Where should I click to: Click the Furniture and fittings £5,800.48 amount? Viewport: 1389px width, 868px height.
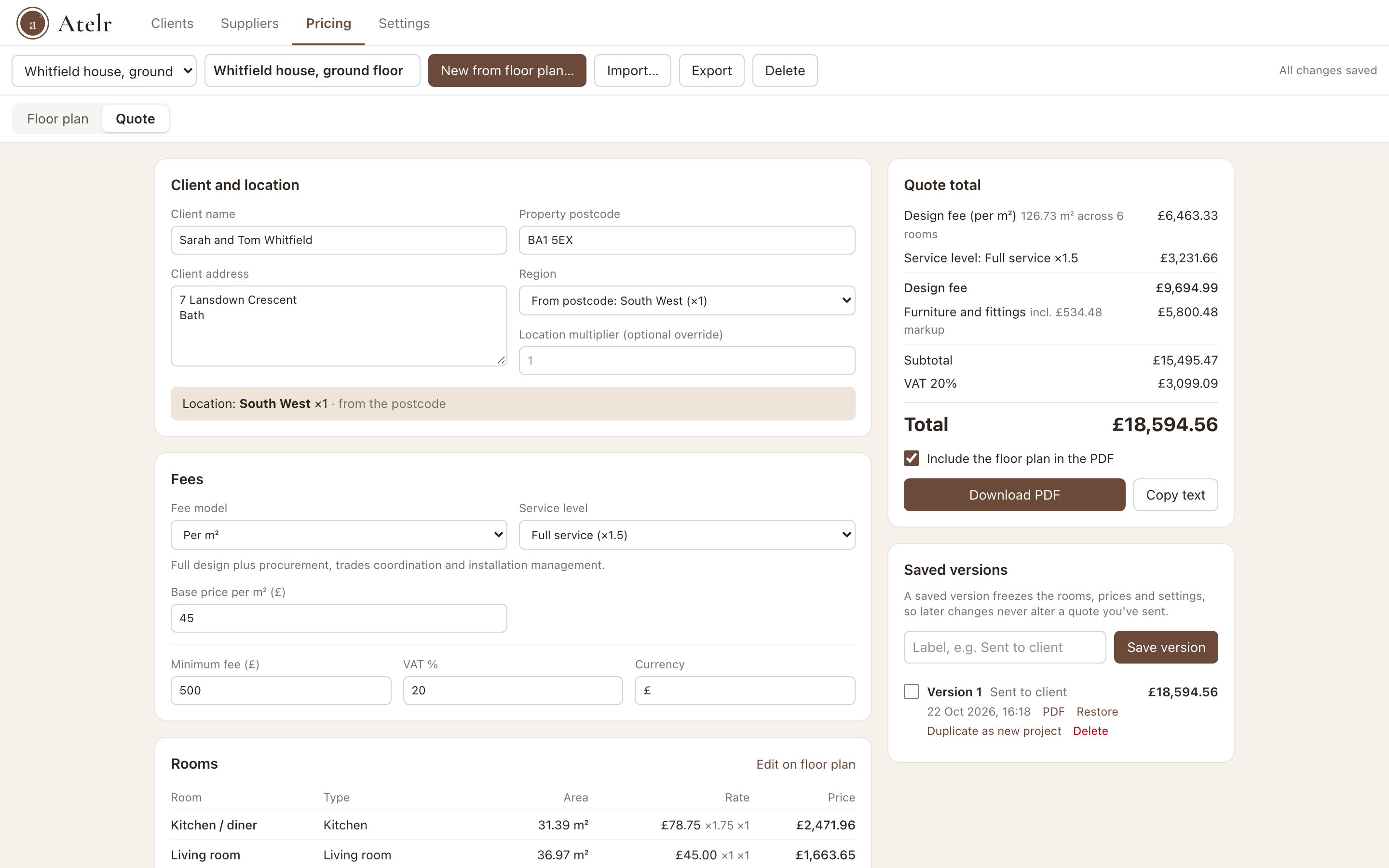click(x=1187, y=312)
